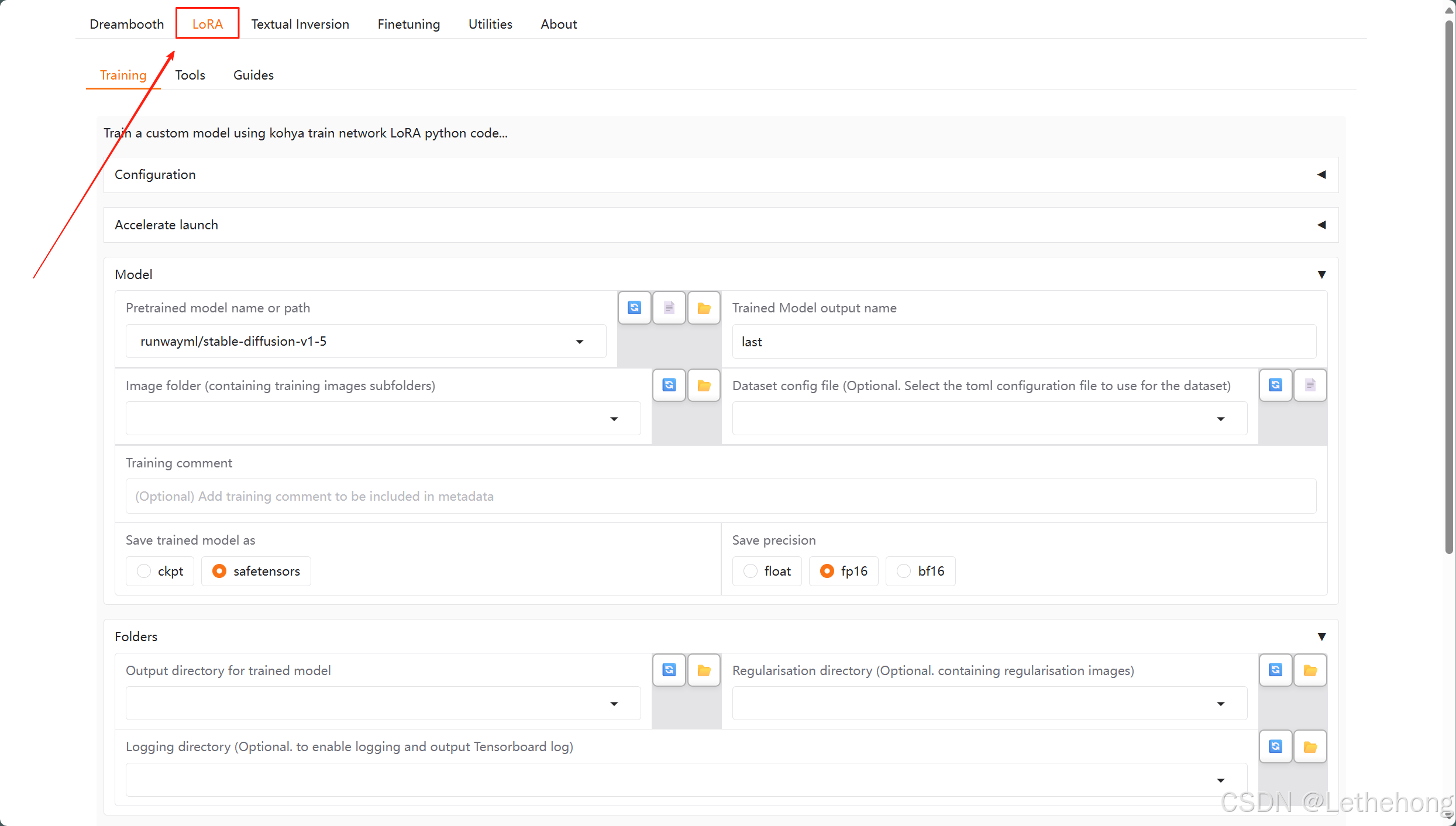Open folder browser for Image folder
1456x826 pixels.
coord(704,385)
